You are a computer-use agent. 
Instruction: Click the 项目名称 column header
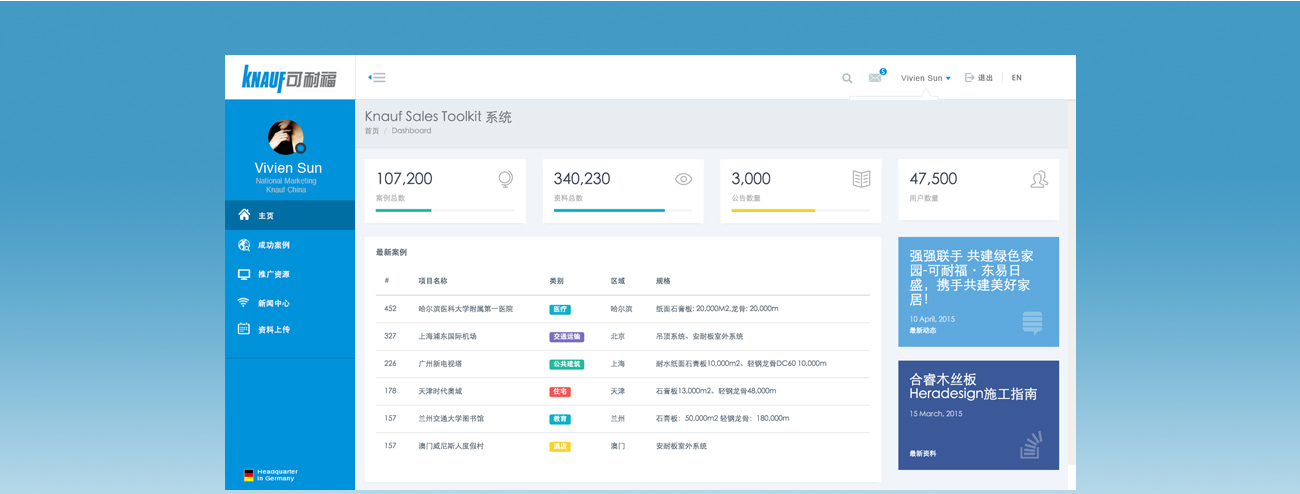(433, 281)
